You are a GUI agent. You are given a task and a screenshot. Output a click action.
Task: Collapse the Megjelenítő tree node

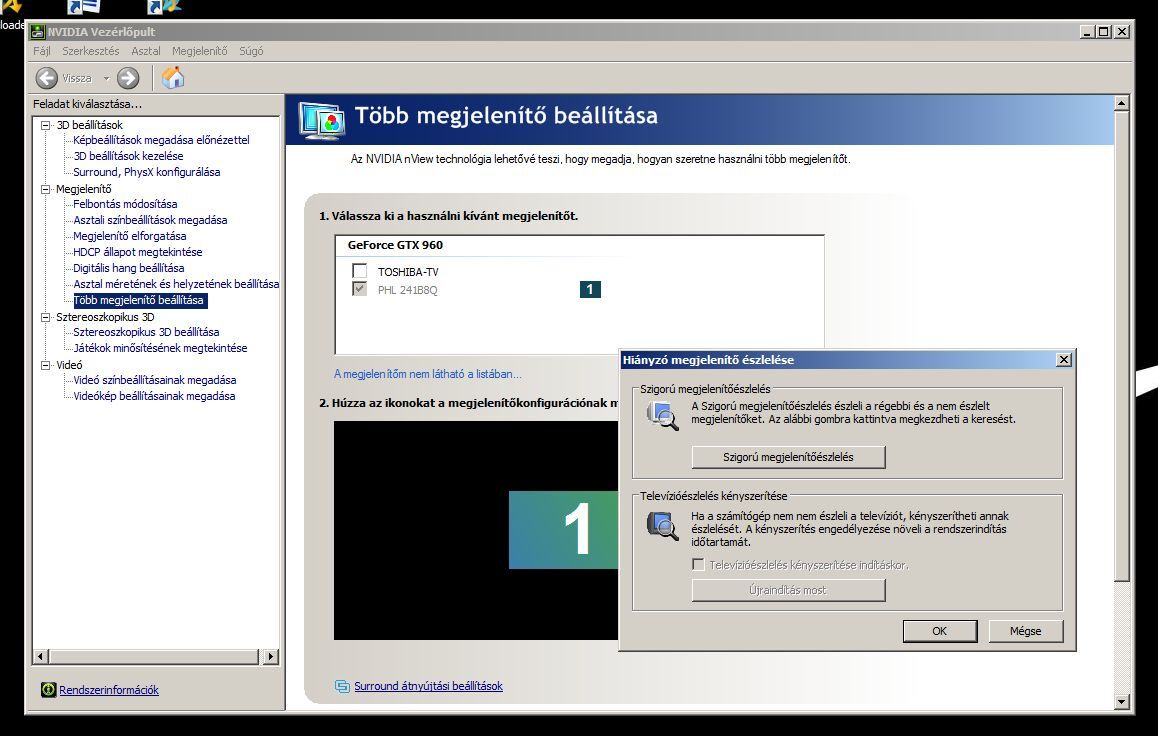click(x=46, y=189)
